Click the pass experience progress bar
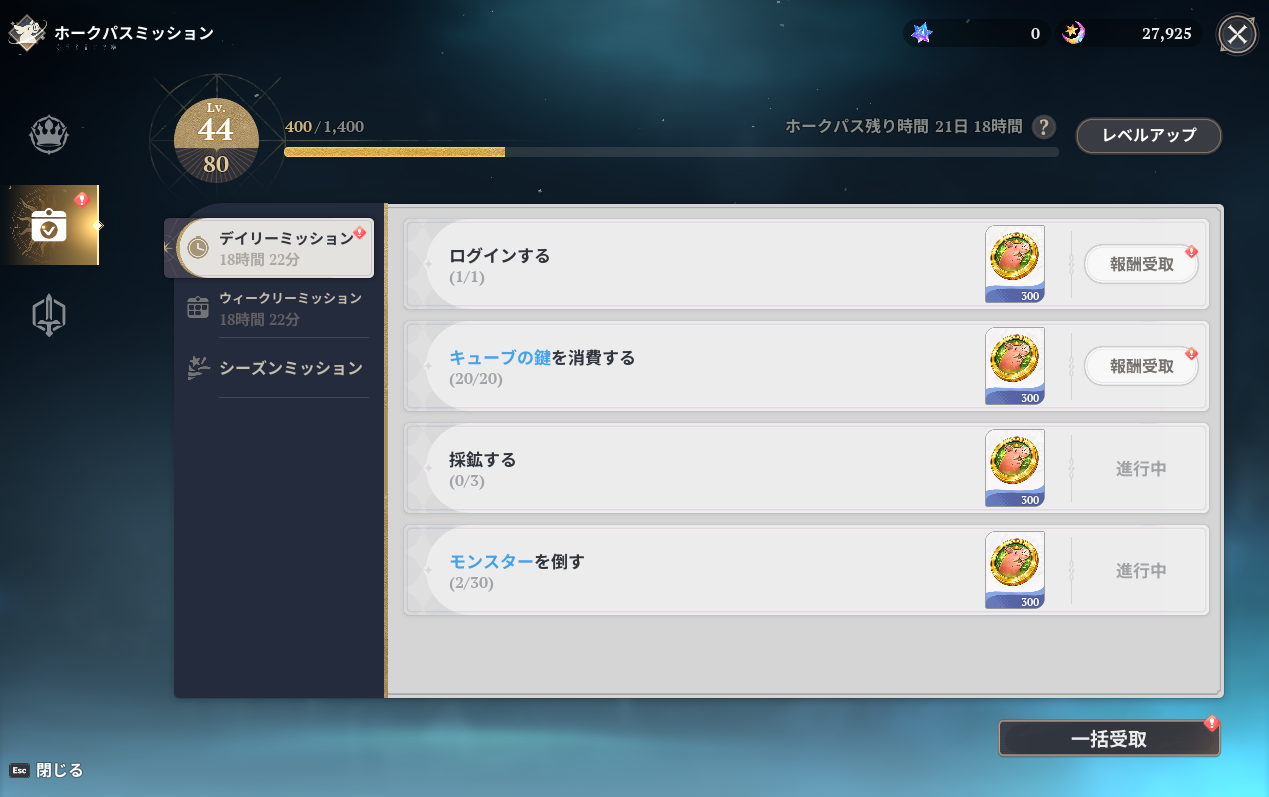Image resolution: width=1269 pixels, height=797 pixels. coord(670,152)
